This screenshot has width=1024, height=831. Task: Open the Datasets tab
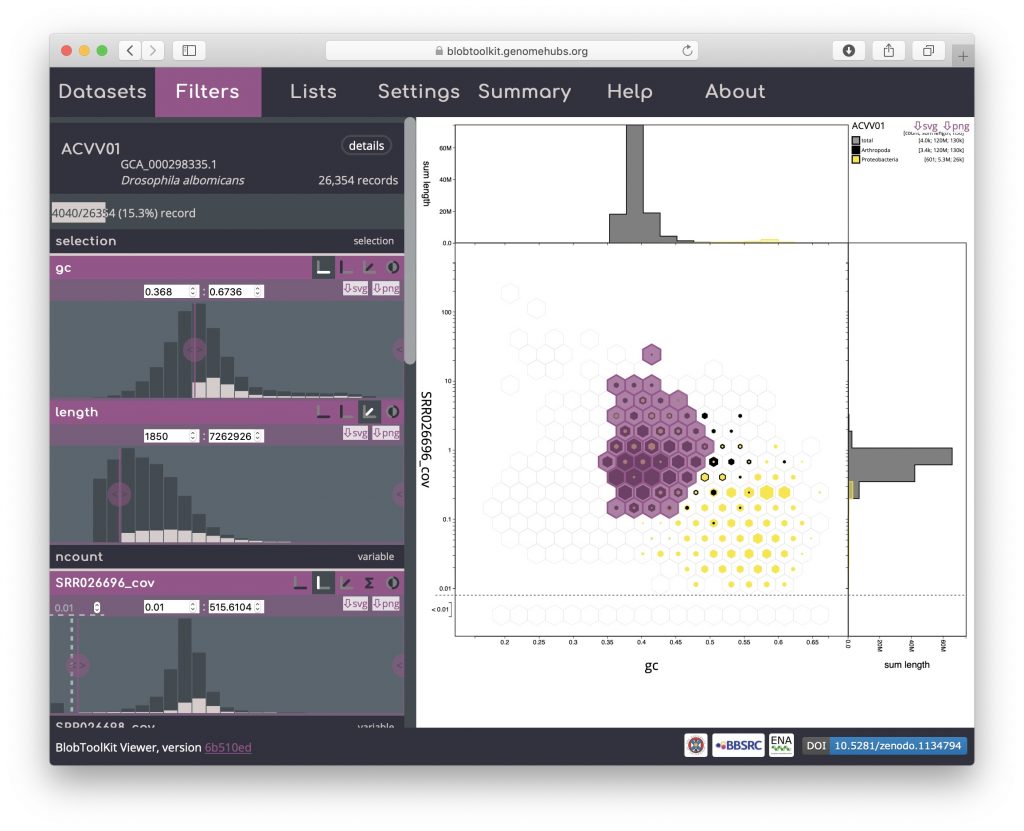click(102, 92)
